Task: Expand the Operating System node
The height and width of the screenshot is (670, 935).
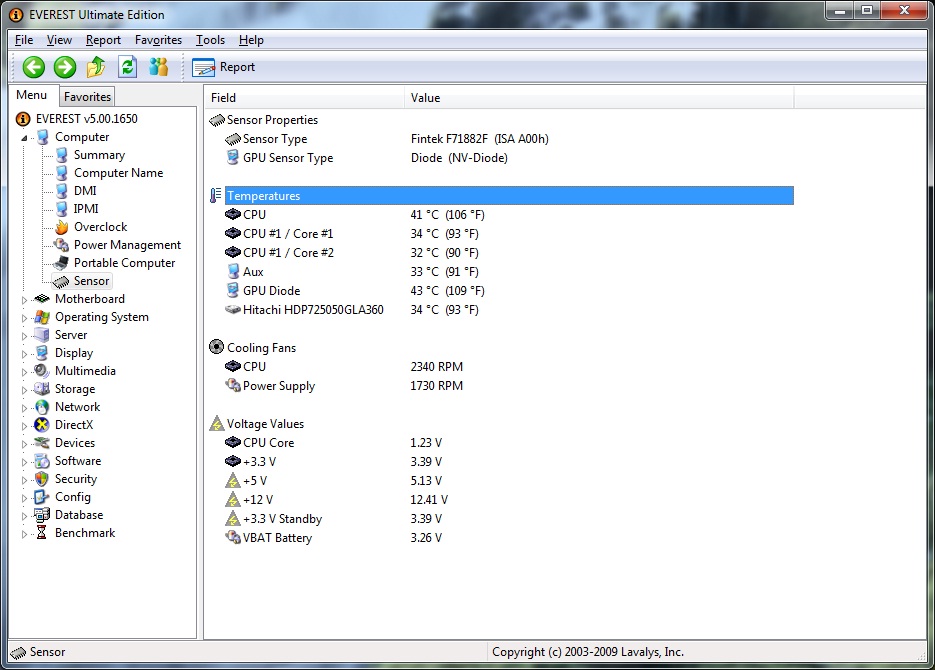Action: pos(25,317)
